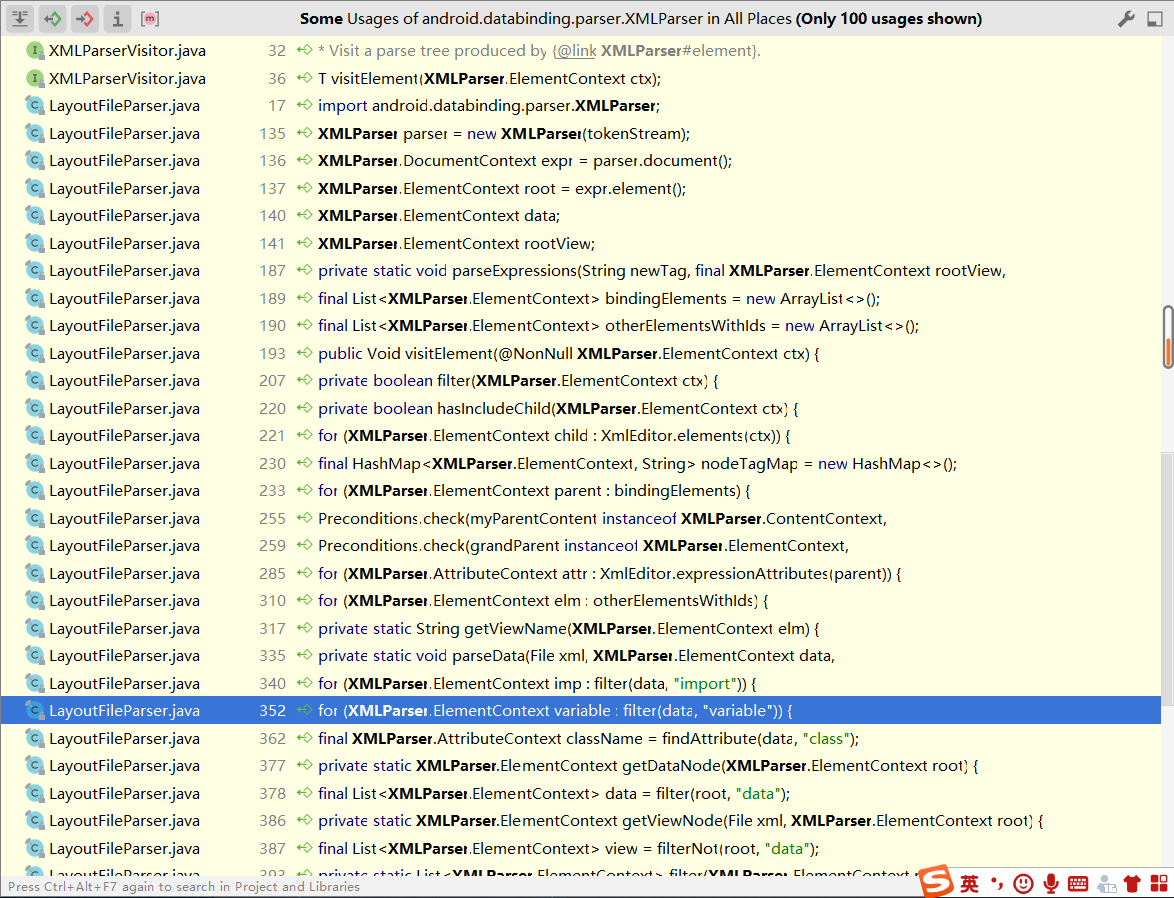Toggle the '[m]' merge usages icon

pyautogui.click(x=149, y=18)
